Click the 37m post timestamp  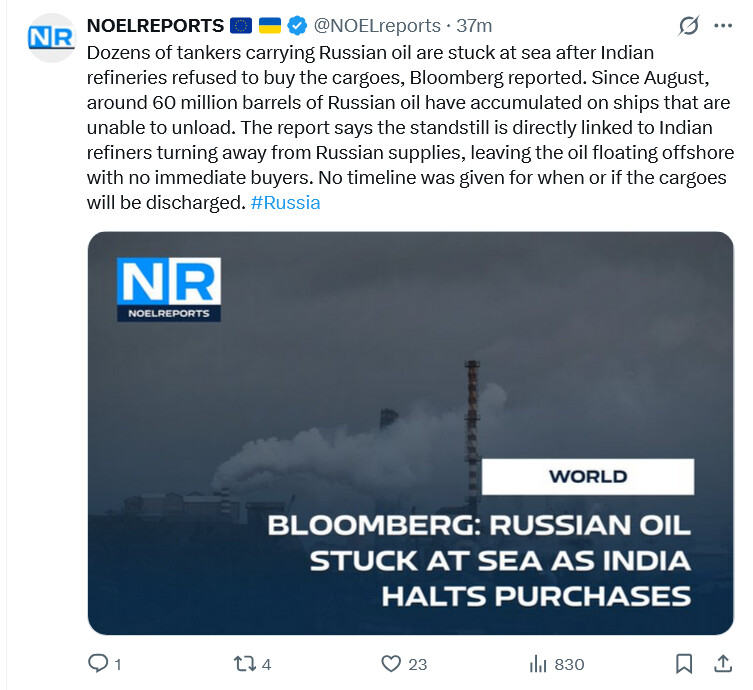point(474,25)
